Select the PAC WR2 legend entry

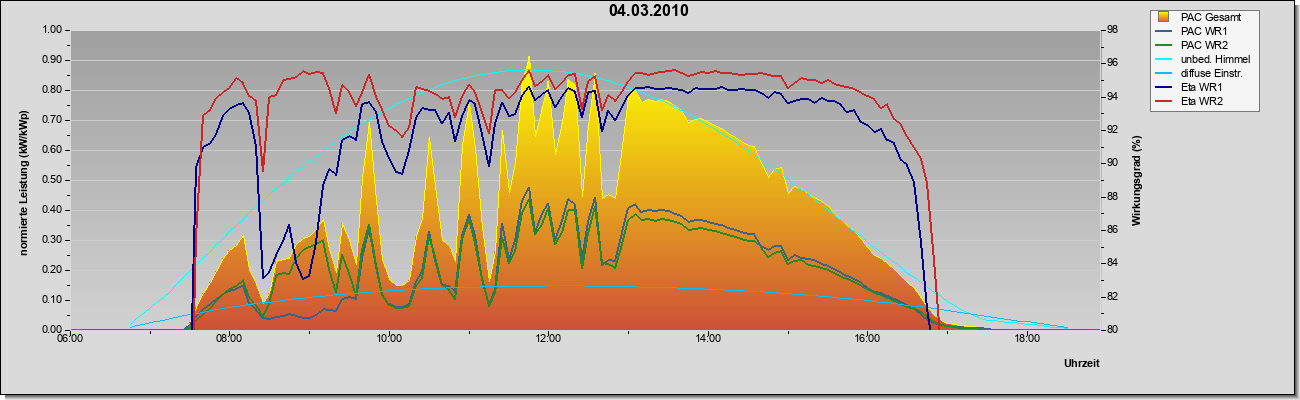pos(1191,45)
